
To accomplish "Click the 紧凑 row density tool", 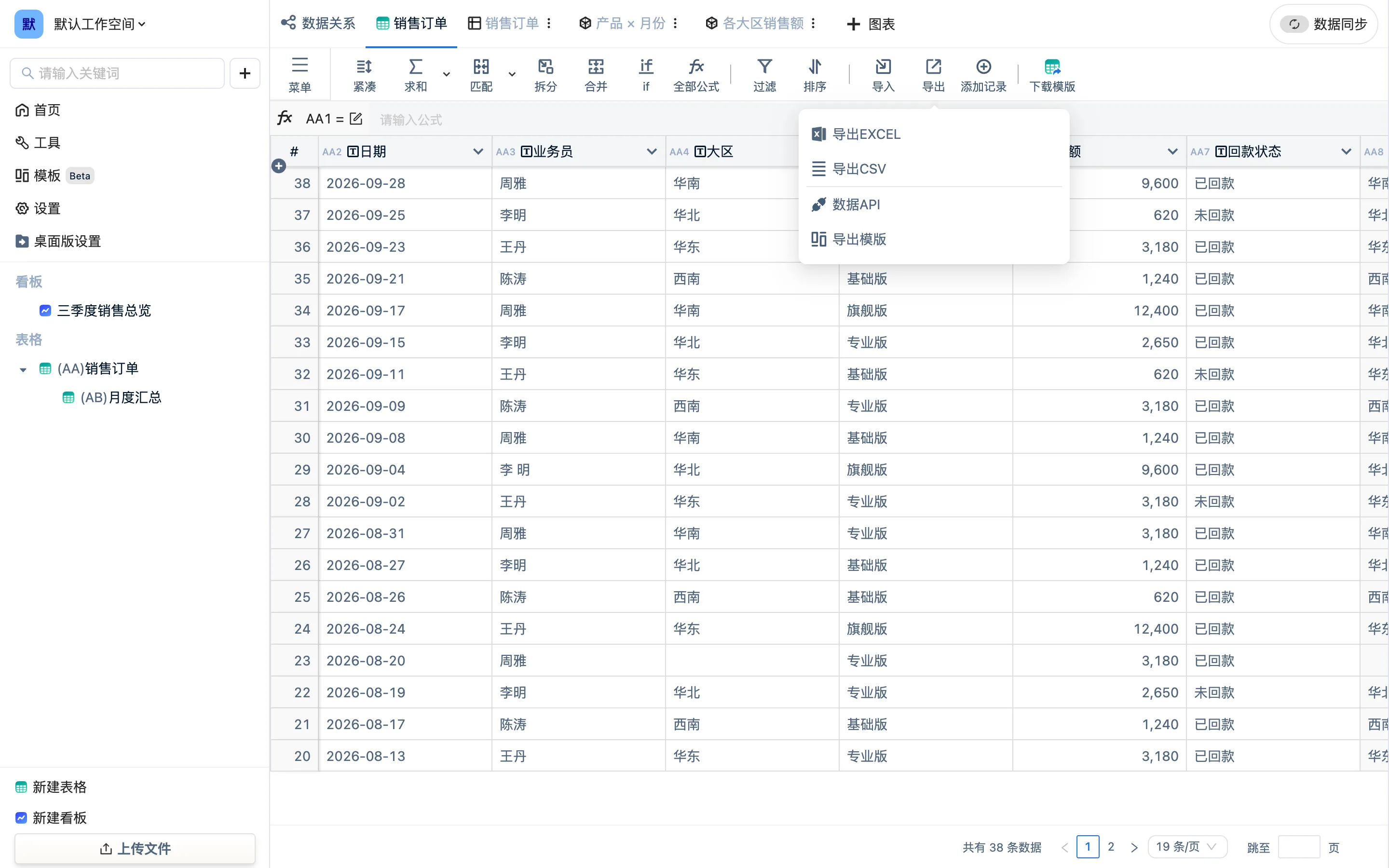I will (x=365, y=75).
